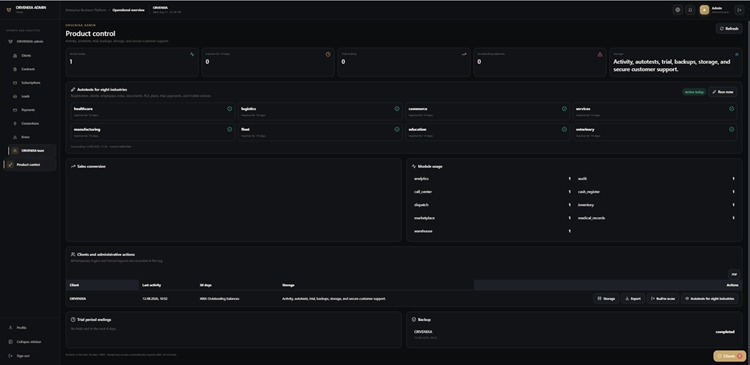
Task: Click the green status icon on healthcare card
Action: [x=230, y=109]
